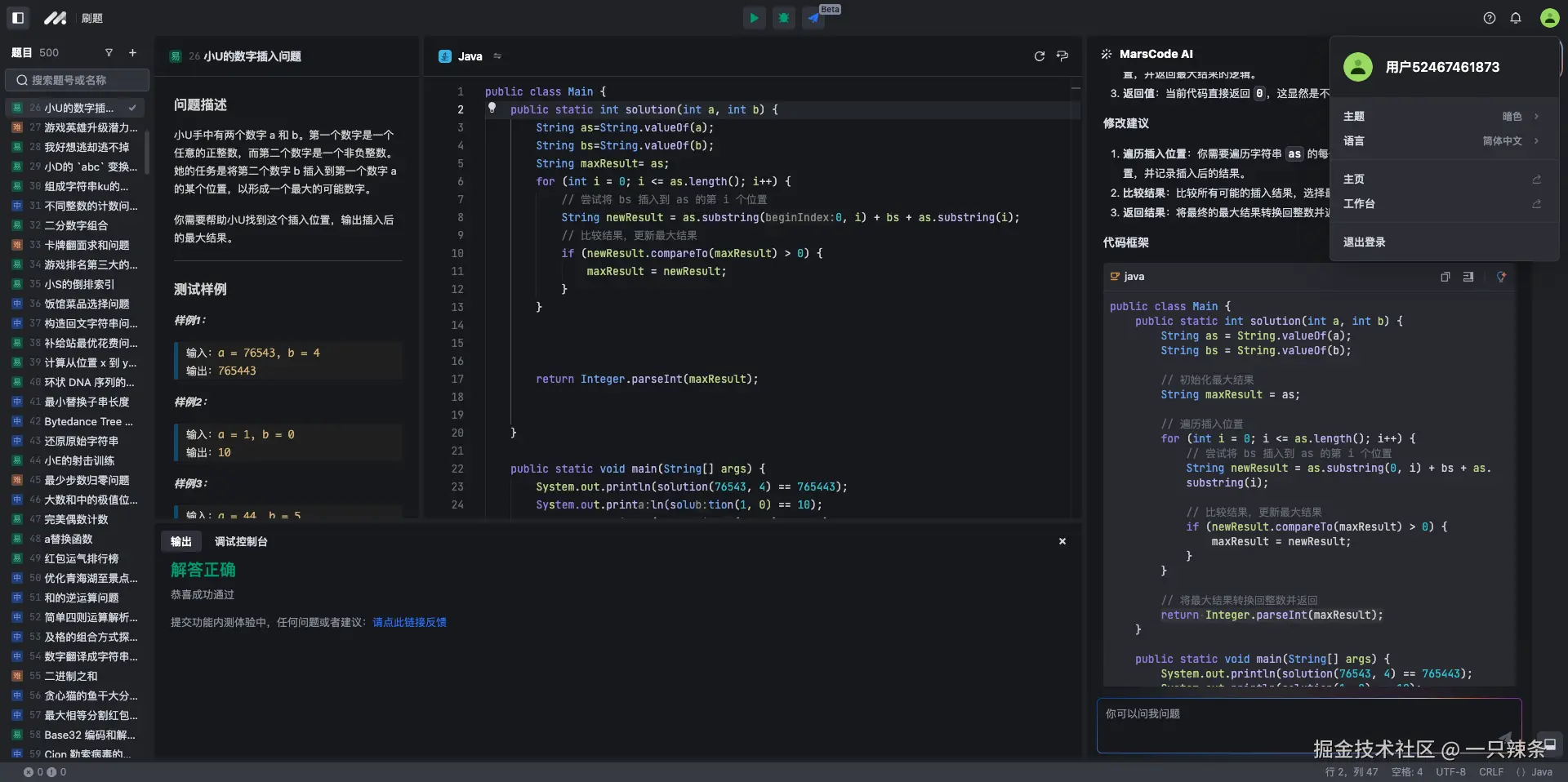This screenshot has width=1568, height=782.
Task: Choose log out from user menu
Action: [1364, 242]
